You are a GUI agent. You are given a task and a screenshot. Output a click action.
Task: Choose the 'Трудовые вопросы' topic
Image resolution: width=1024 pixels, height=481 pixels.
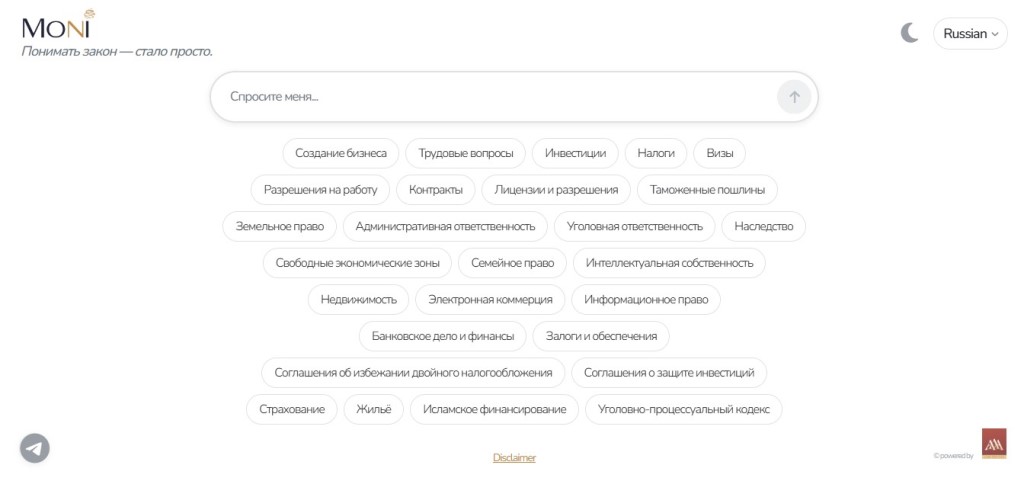pyautogui.click(x=466, y=153)
